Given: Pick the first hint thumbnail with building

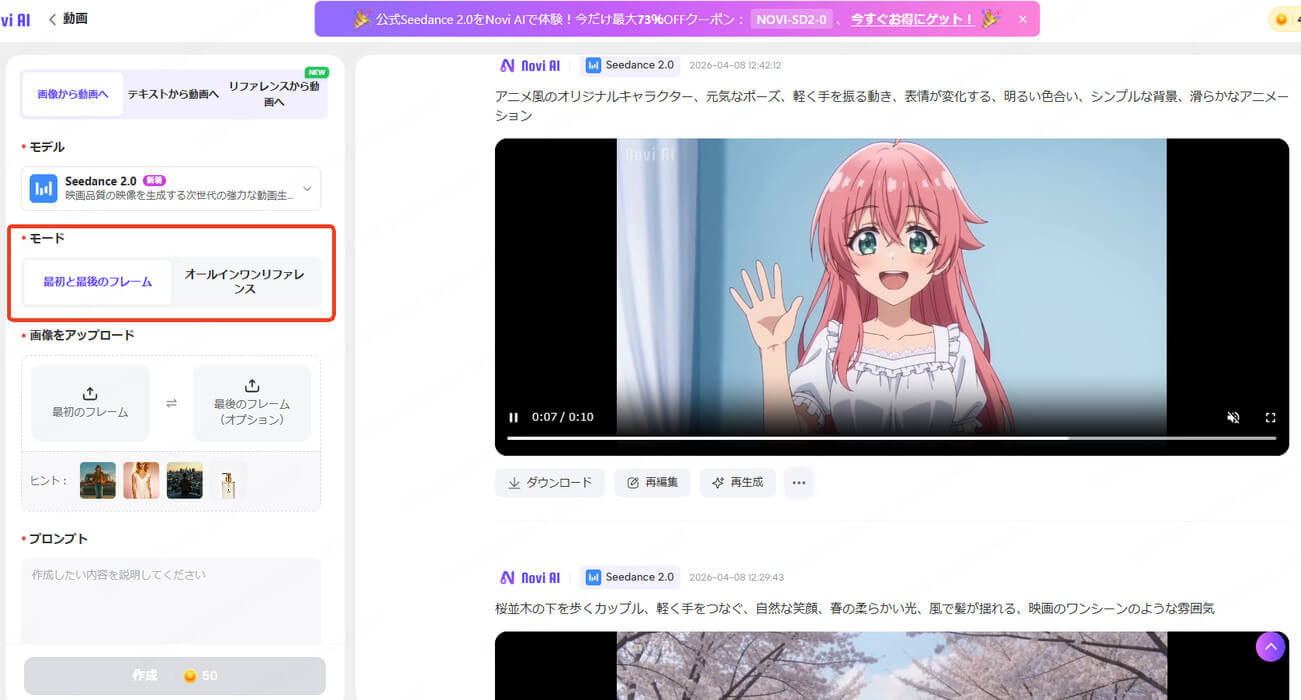Looking at the screenshot, I should pyautogui.click(x=98, y=481).
